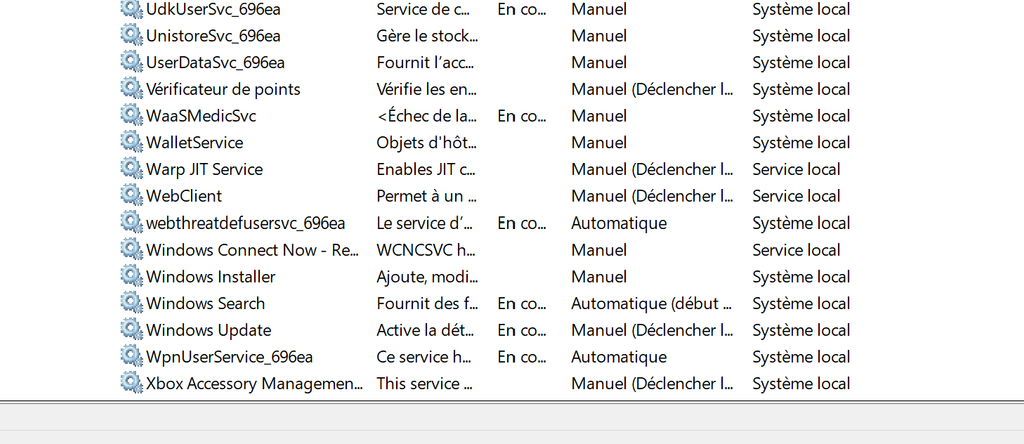
Task: Select the UserDataSvc_696ea service name
Action: (x=215, y=63)
